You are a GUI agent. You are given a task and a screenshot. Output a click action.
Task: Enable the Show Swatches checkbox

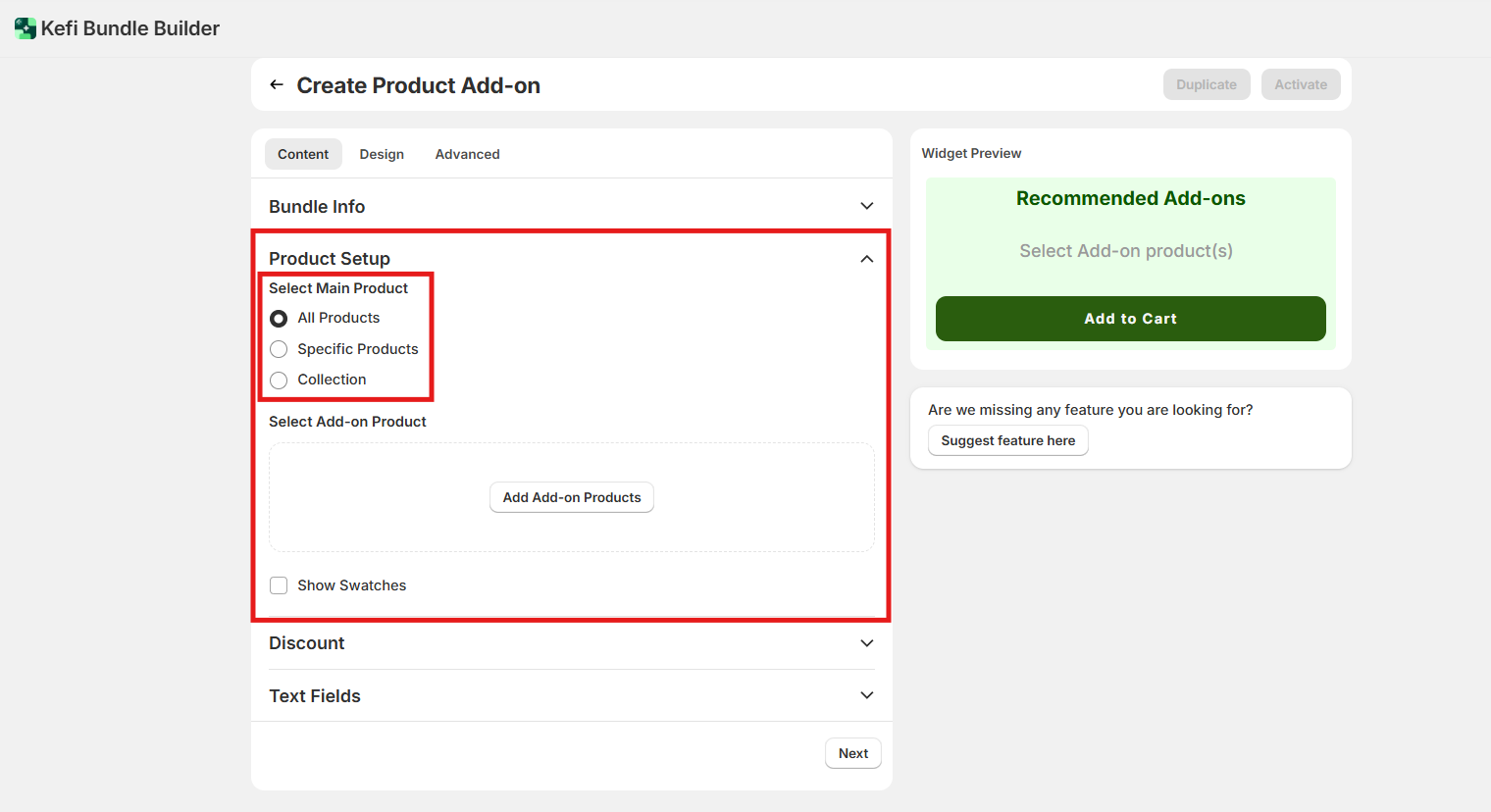(x=279, y=585)
